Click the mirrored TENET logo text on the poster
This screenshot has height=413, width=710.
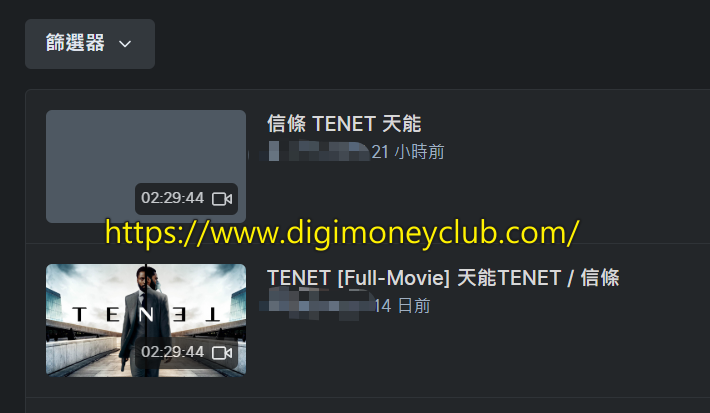click(146, 314)
